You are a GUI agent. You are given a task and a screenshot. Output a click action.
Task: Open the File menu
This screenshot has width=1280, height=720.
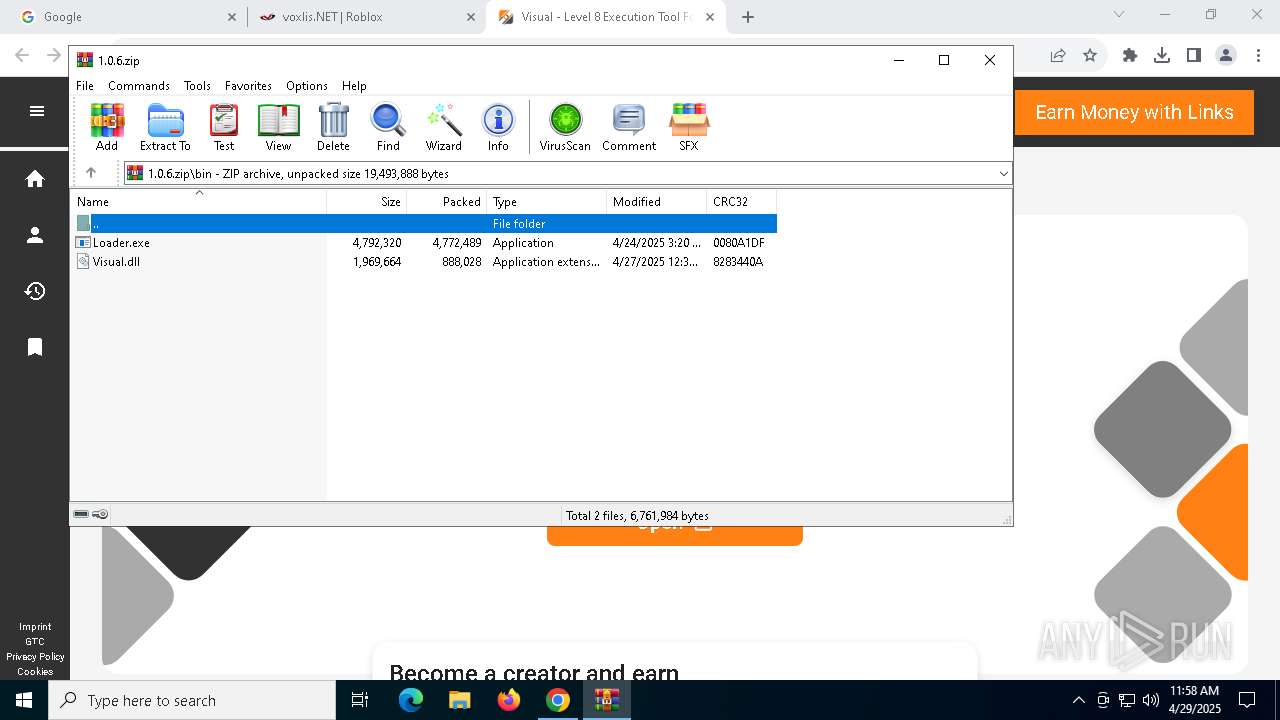point(85,86)
